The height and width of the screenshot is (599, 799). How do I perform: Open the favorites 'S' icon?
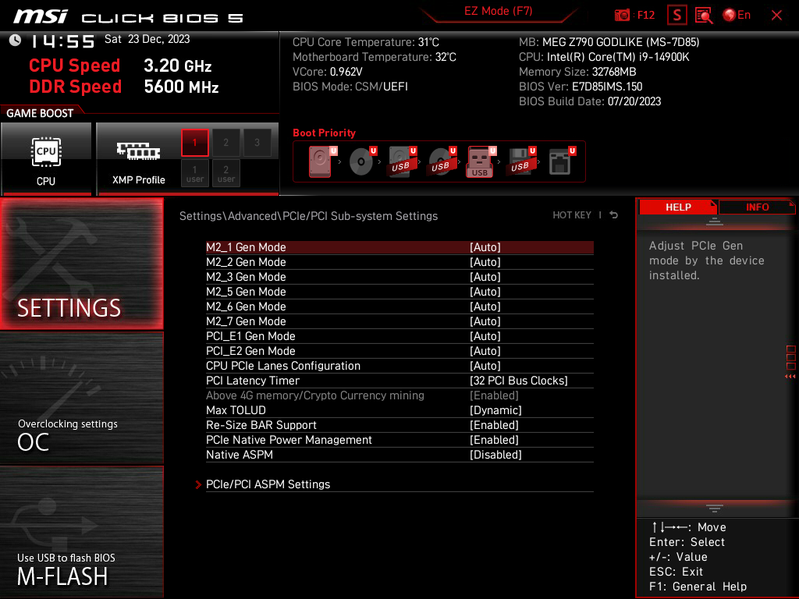(x=677, y=15)
